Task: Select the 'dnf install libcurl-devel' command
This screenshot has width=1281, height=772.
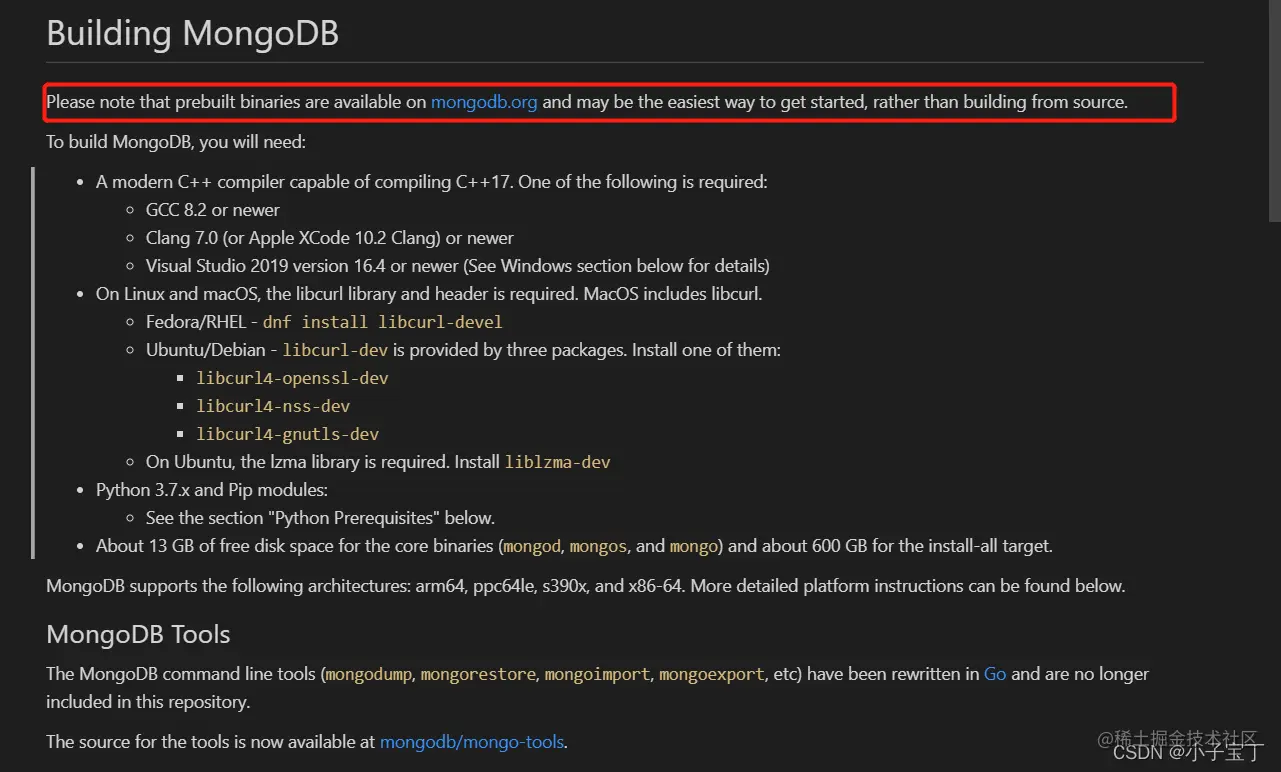Action: (x=383, y=322)
